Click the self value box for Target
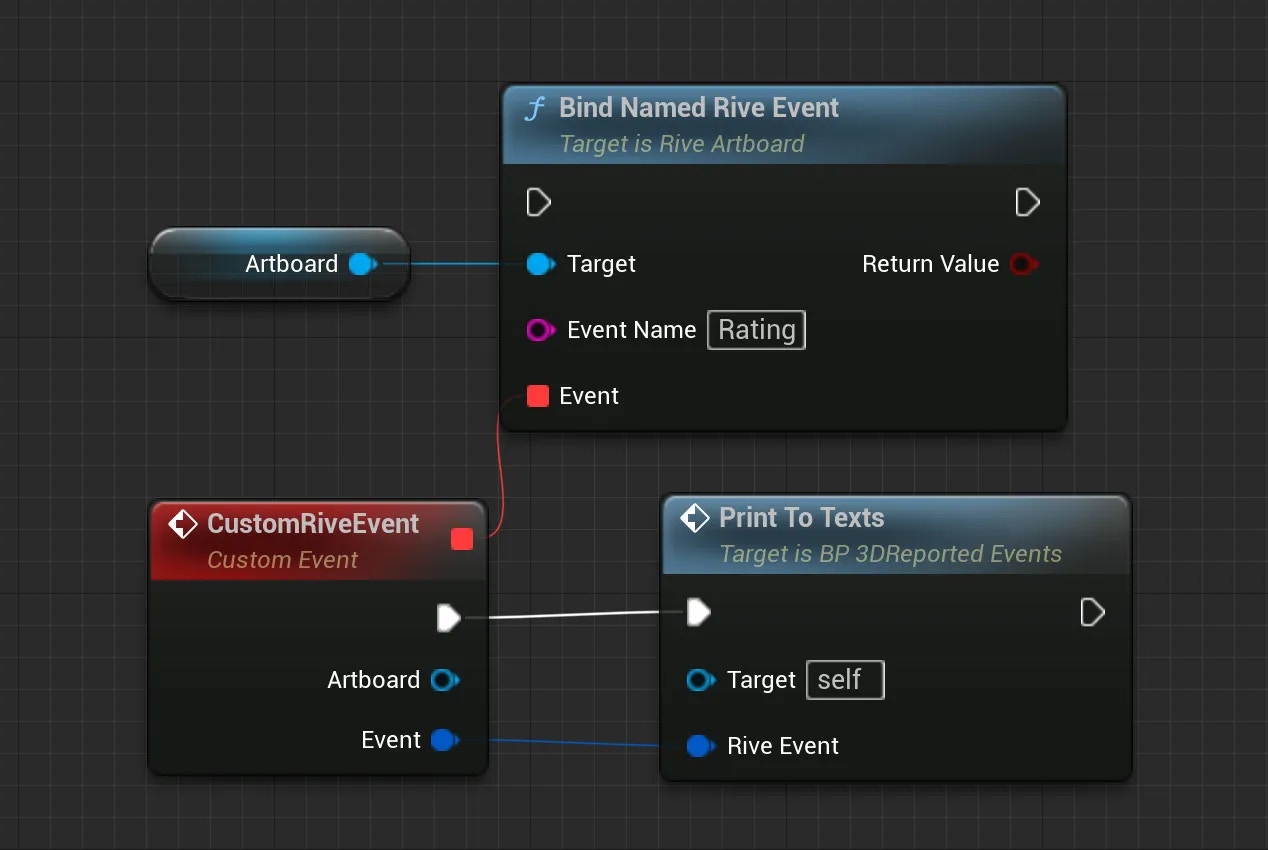The height and width of the screenshot is (850, 1268). pyautogui.click(x=845, y=680)
